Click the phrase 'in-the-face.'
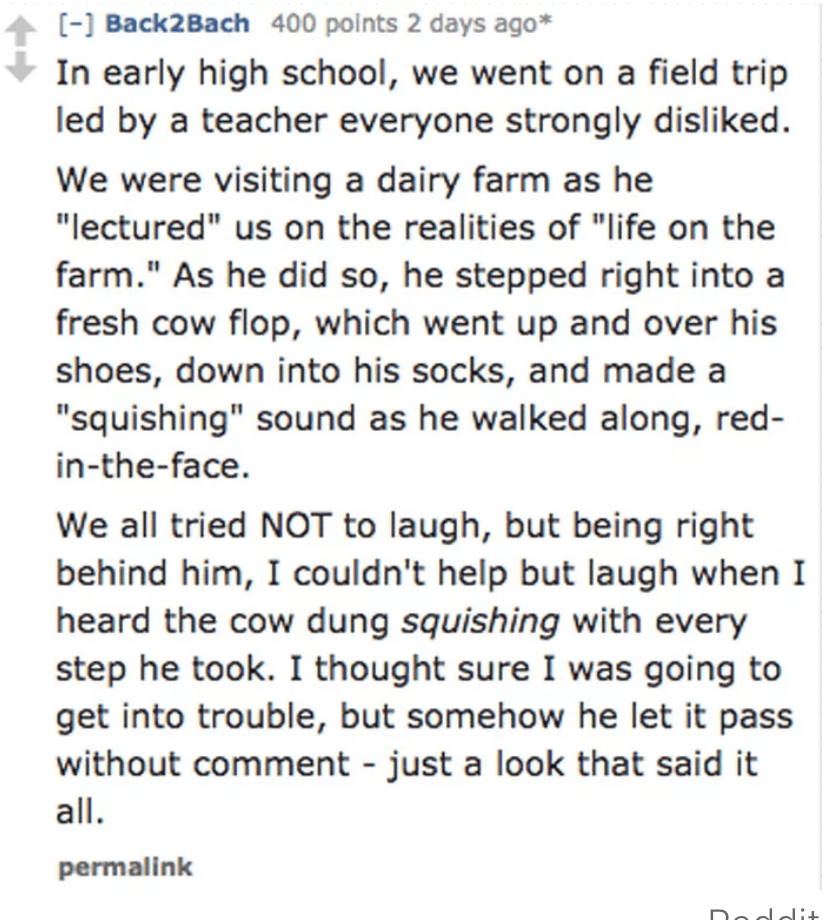Image resolution: width=826 pixels, height=920 pixels. point(153,466)
